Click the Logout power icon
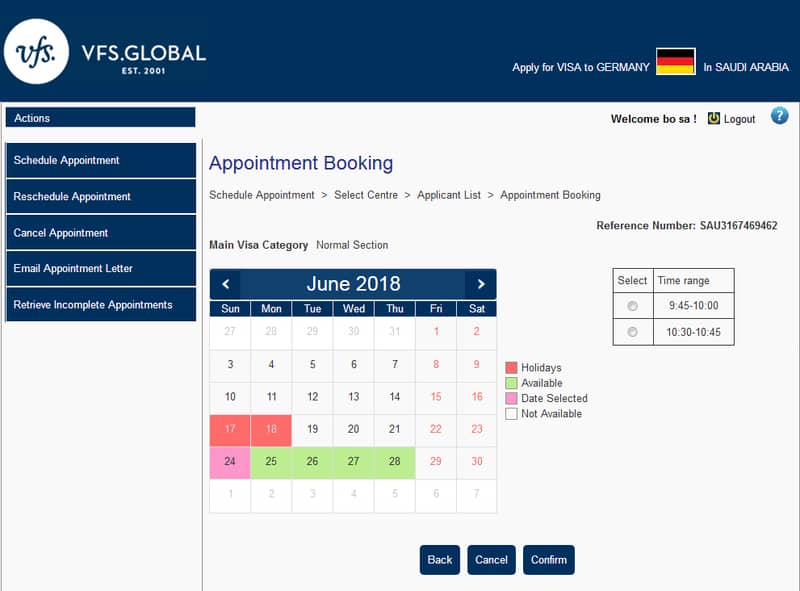The width and height of the screenshot is (800, 591). pos(713,118)
